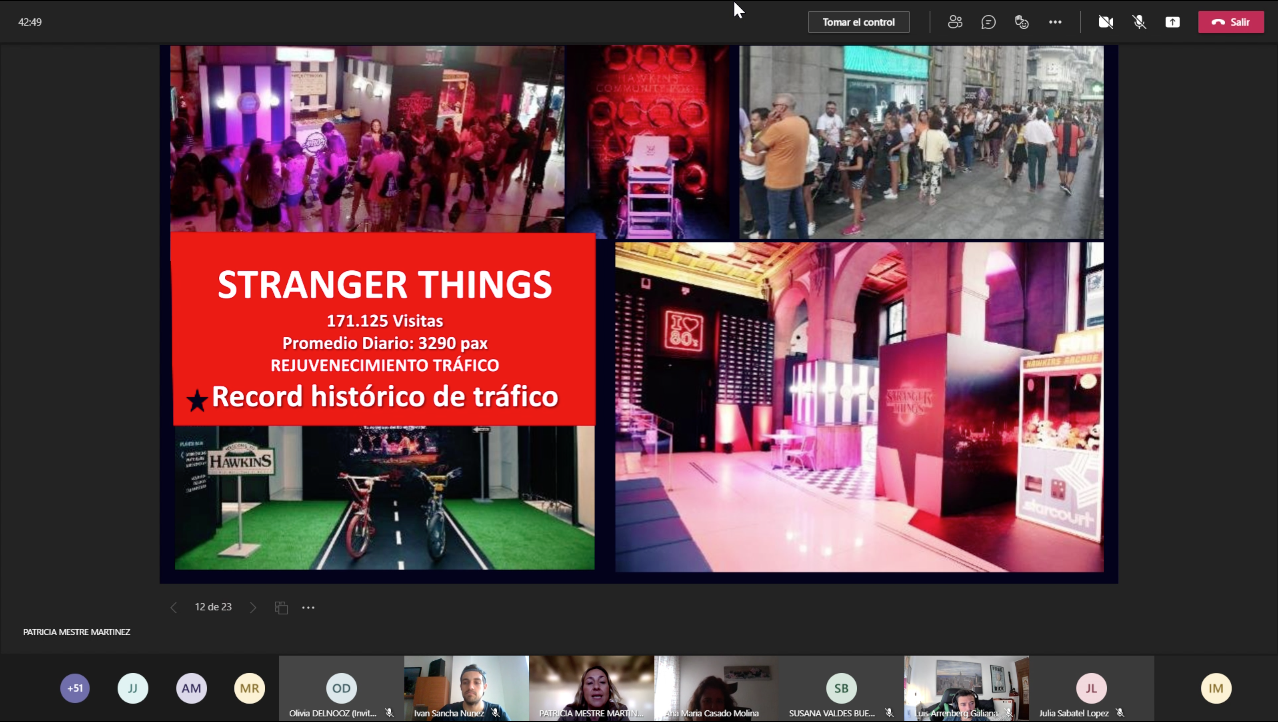
Task: Select the AM participant avatar
Action: tap(191, 688)
